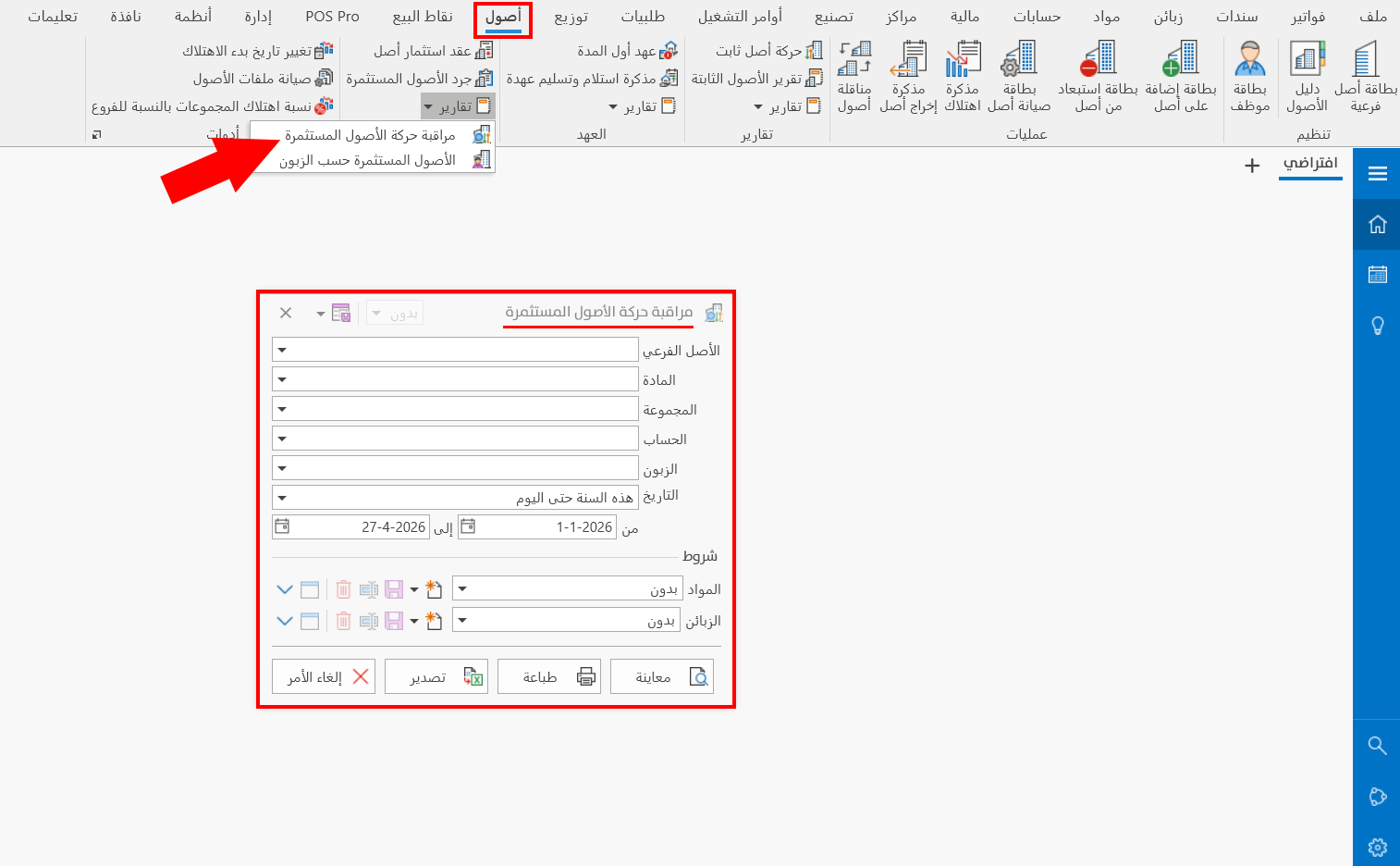Open the الزبائن condition dropdown

point(462,620)
